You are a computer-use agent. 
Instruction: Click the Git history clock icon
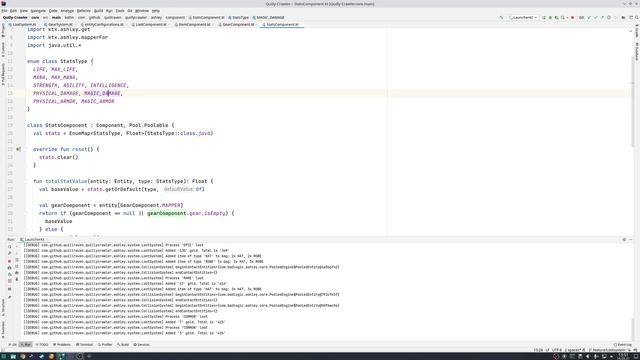(x=609, y=18)
